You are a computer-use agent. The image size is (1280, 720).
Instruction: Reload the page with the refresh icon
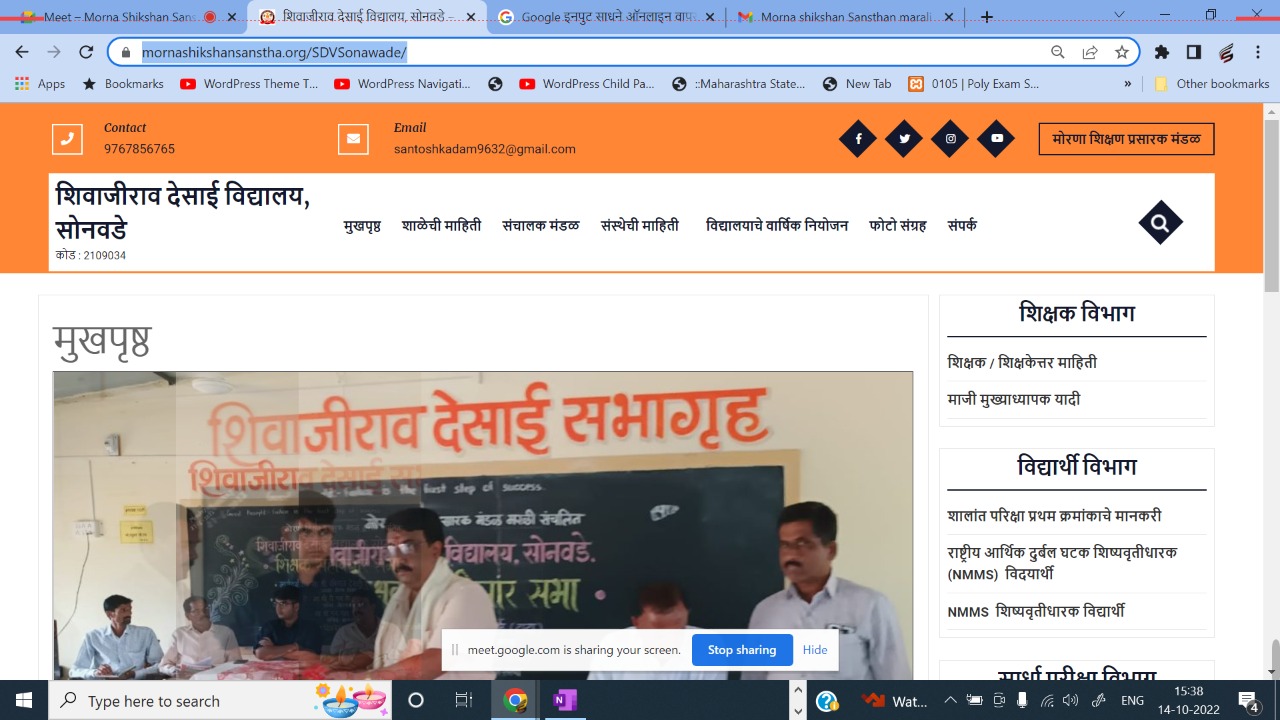86,52
